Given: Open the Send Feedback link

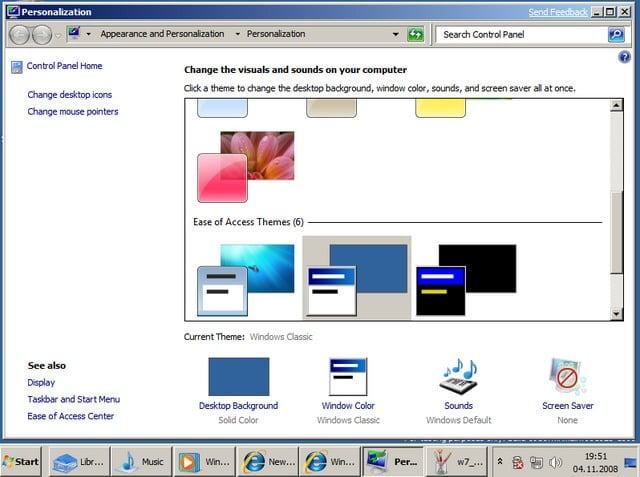Looking at the screenshot, I should 558,12.
